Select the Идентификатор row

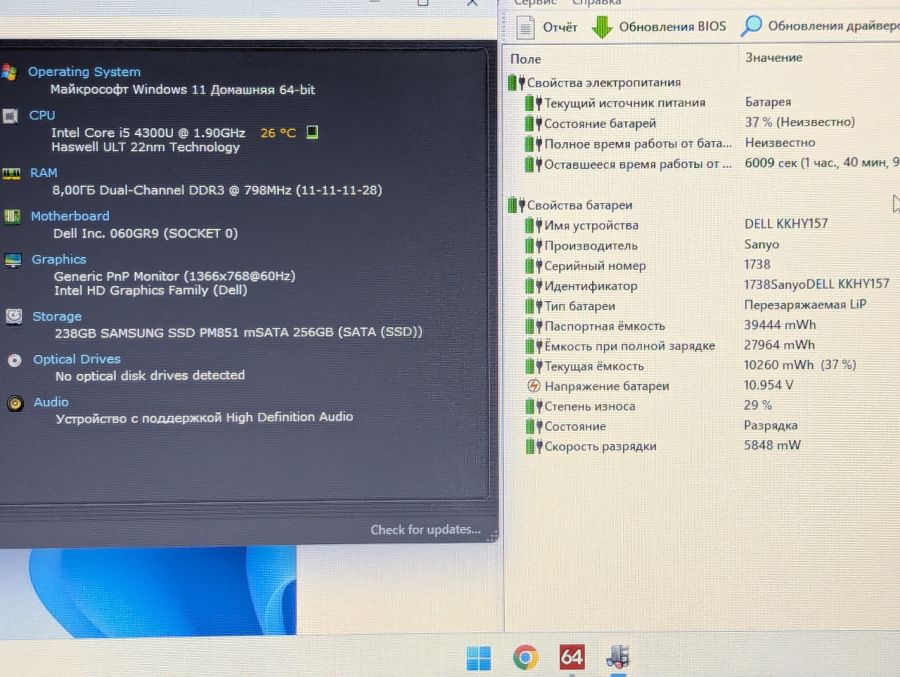click(x=712, y=285)
